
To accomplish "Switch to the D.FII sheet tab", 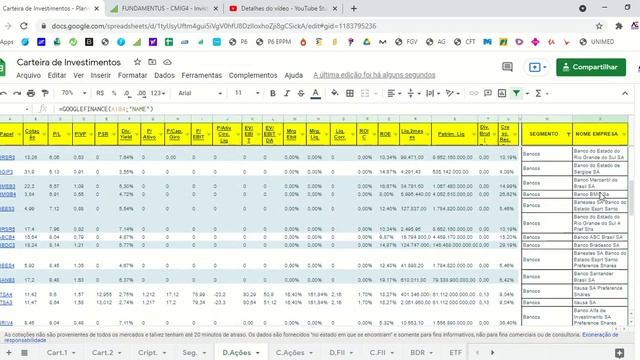I will 341,353.
